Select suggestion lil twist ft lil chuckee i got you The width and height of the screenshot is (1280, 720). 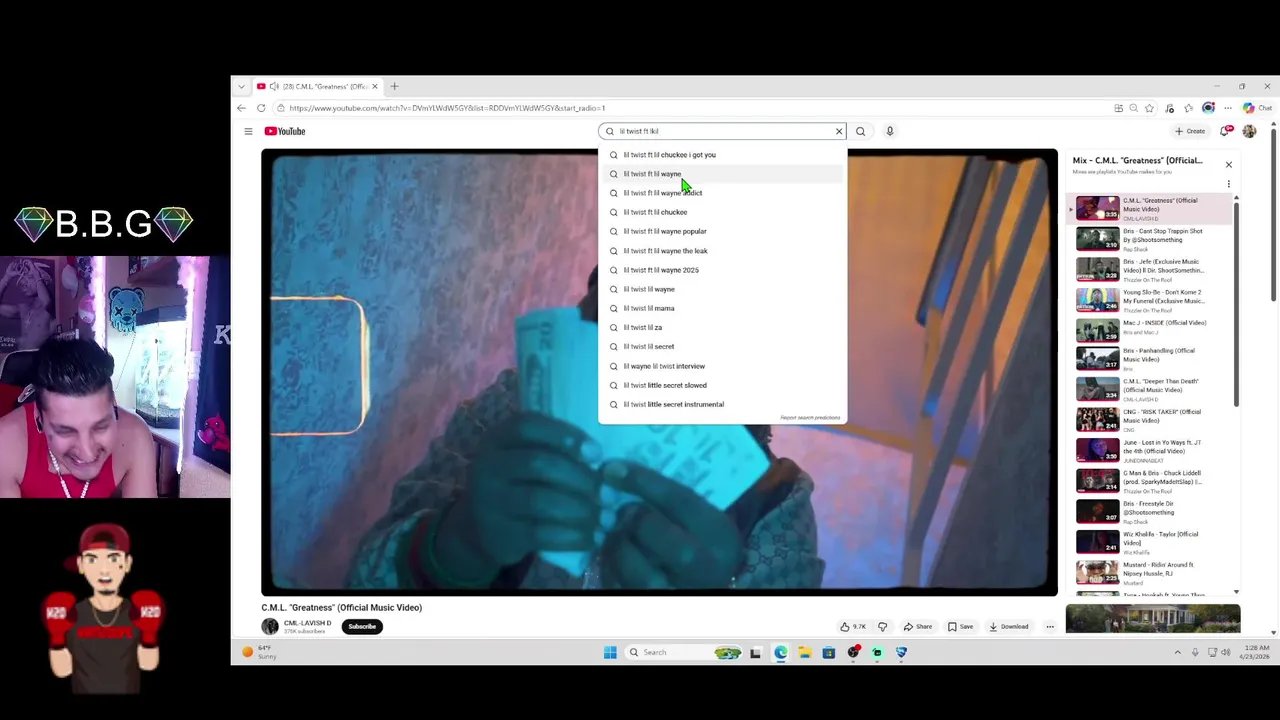(722, 155)
